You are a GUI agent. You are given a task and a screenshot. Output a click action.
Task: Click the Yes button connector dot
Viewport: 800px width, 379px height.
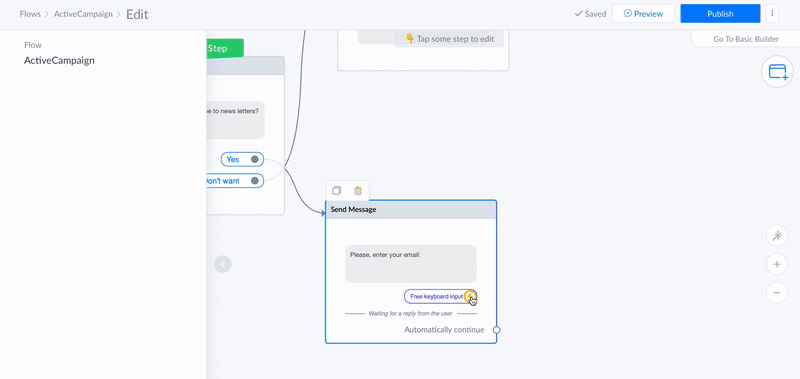tap(255, 159)
